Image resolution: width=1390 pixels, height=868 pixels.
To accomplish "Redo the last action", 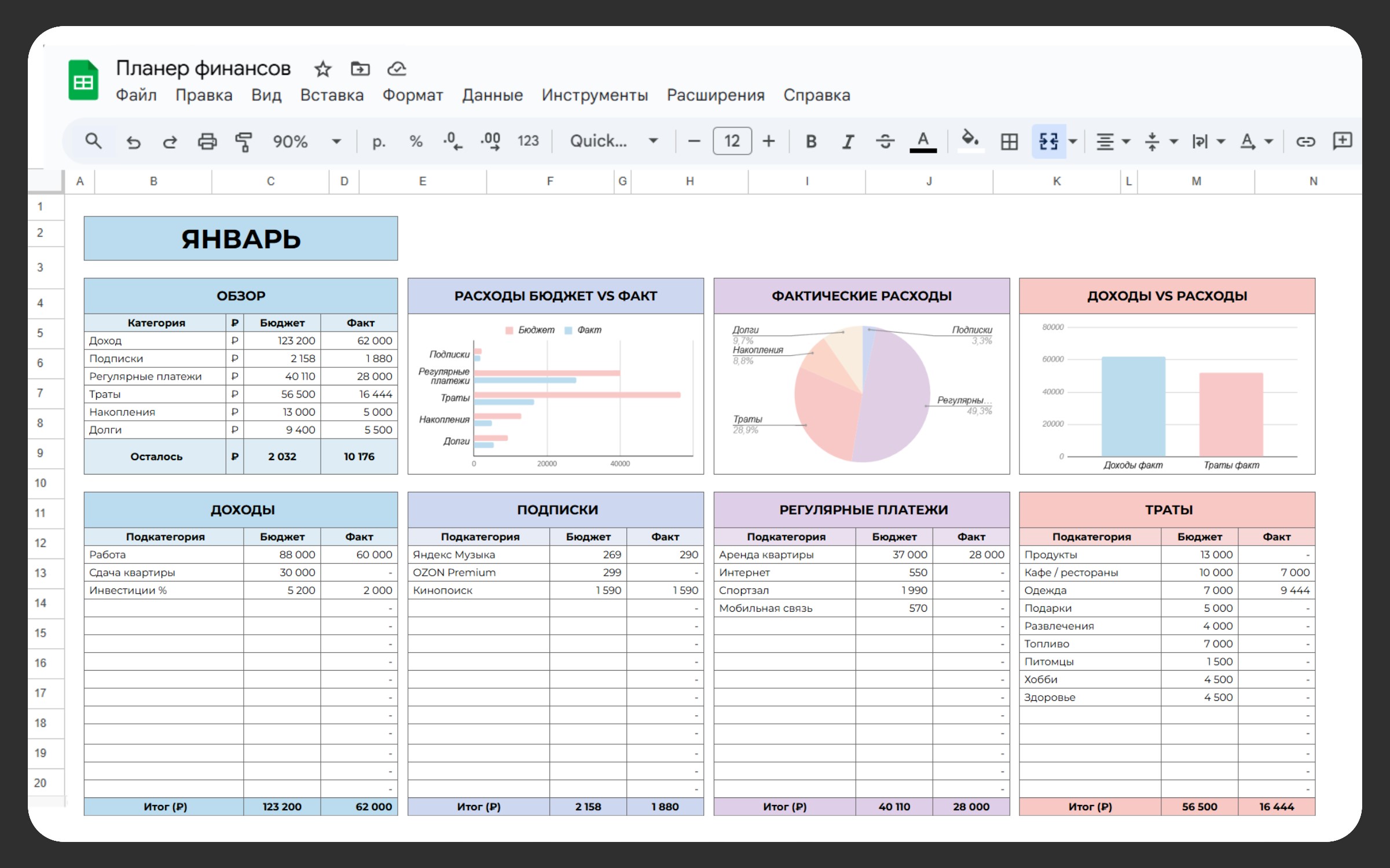I will [170, 141].
